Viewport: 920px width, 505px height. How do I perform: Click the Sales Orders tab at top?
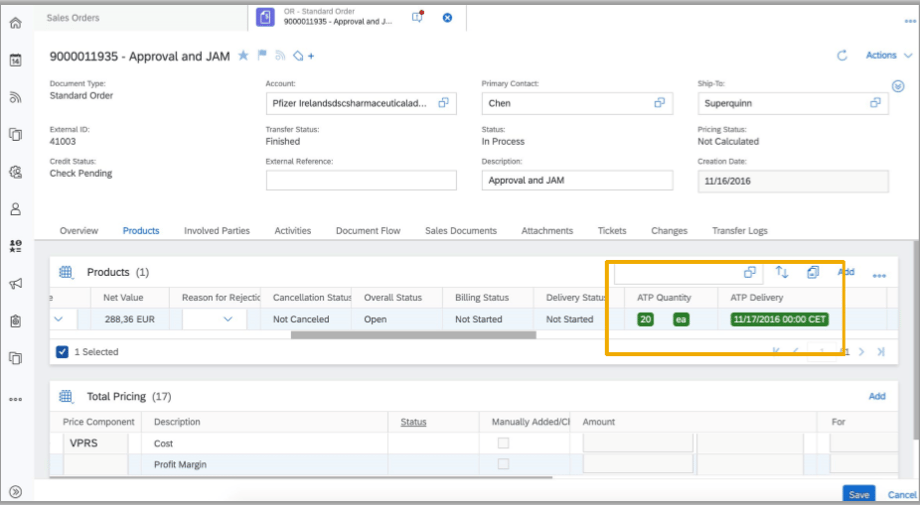[73, 18]
